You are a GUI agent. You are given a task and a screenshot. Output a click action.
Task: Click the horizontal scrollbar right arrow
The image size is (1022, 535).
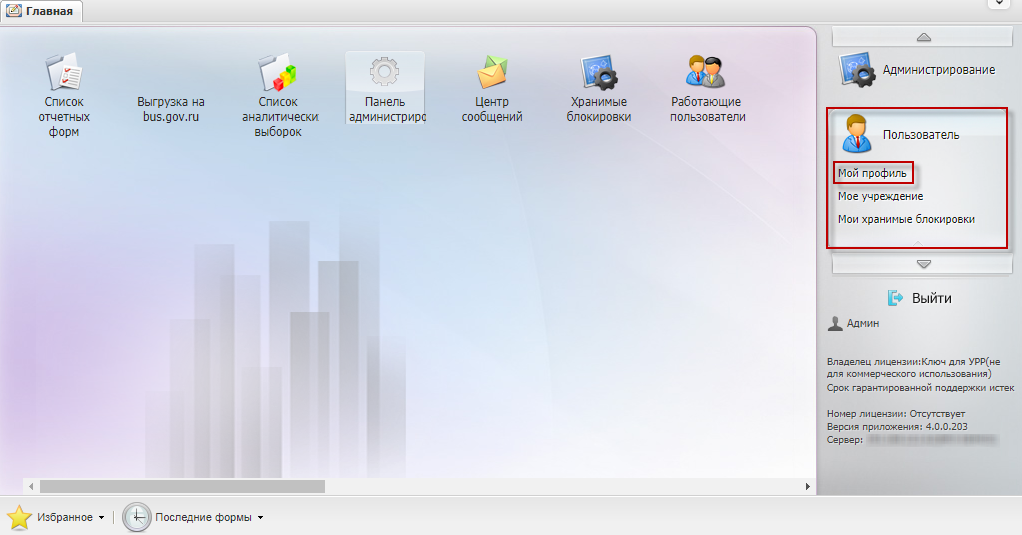pyautogui.click(x=808, y=486)
